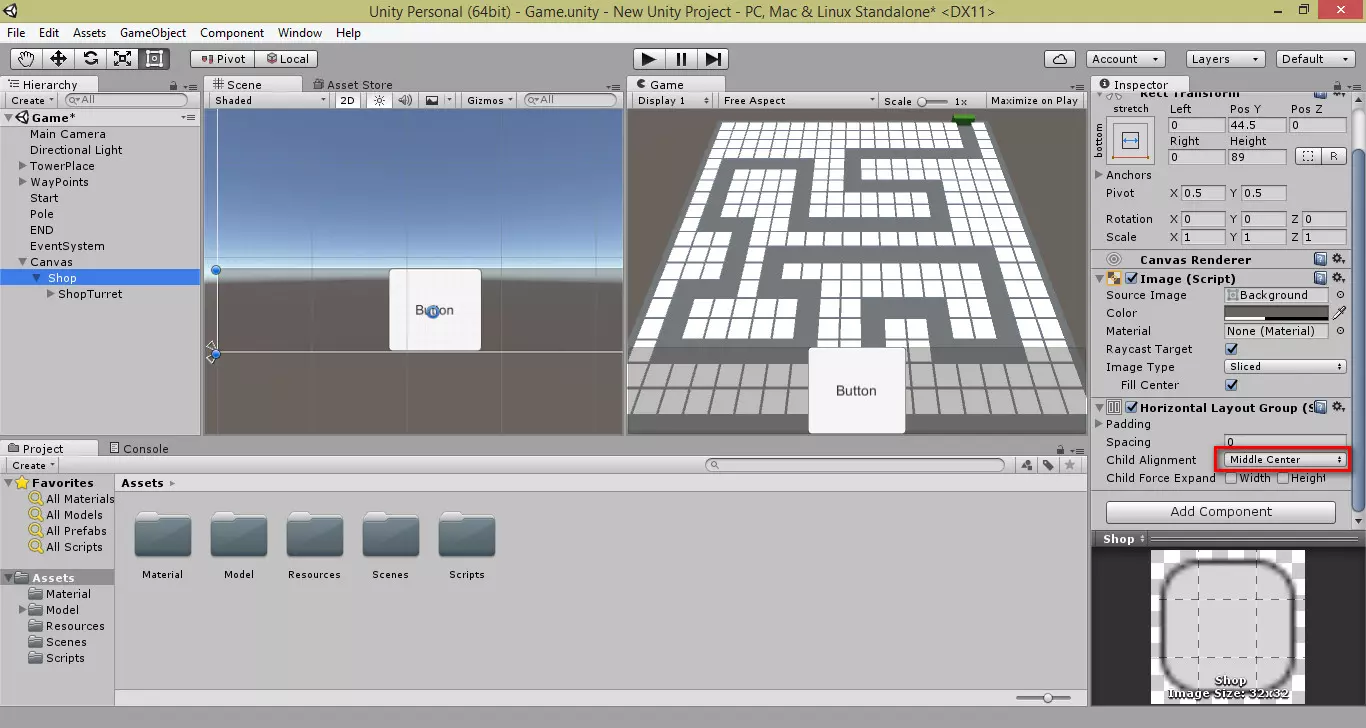
Task: Select the Move tool
Action: [x=59, y=59]
